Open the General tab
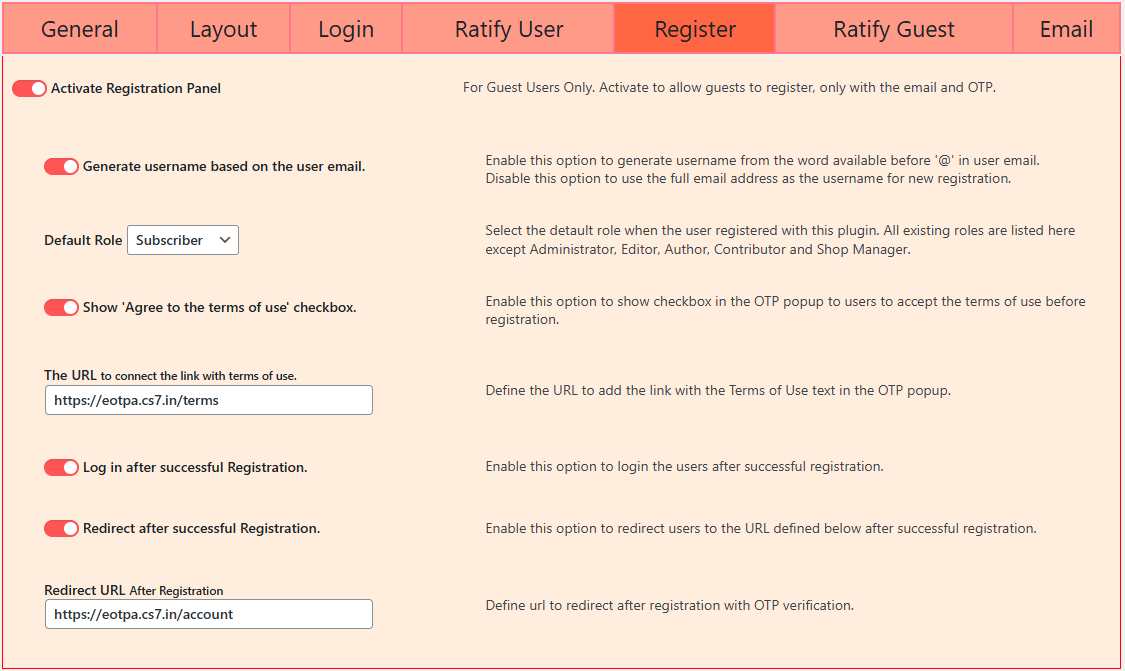The width and height of the screenshot is (1125, 671). tap(80, 29)
